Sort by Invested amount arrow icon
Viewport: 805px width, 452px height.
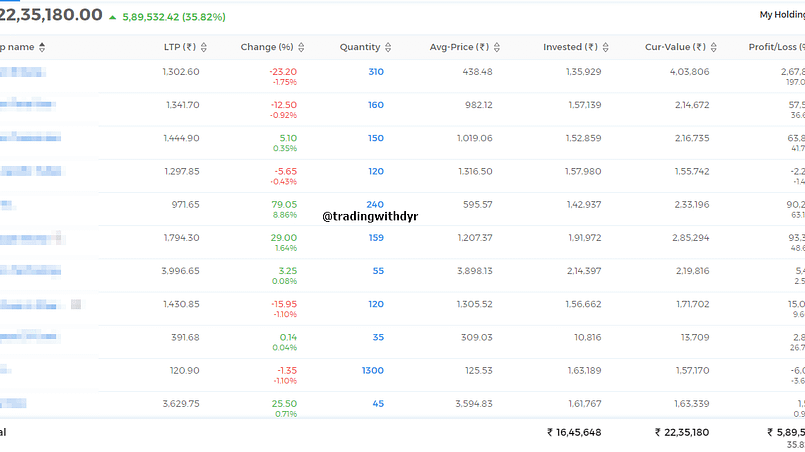click(x=606, y=47)
